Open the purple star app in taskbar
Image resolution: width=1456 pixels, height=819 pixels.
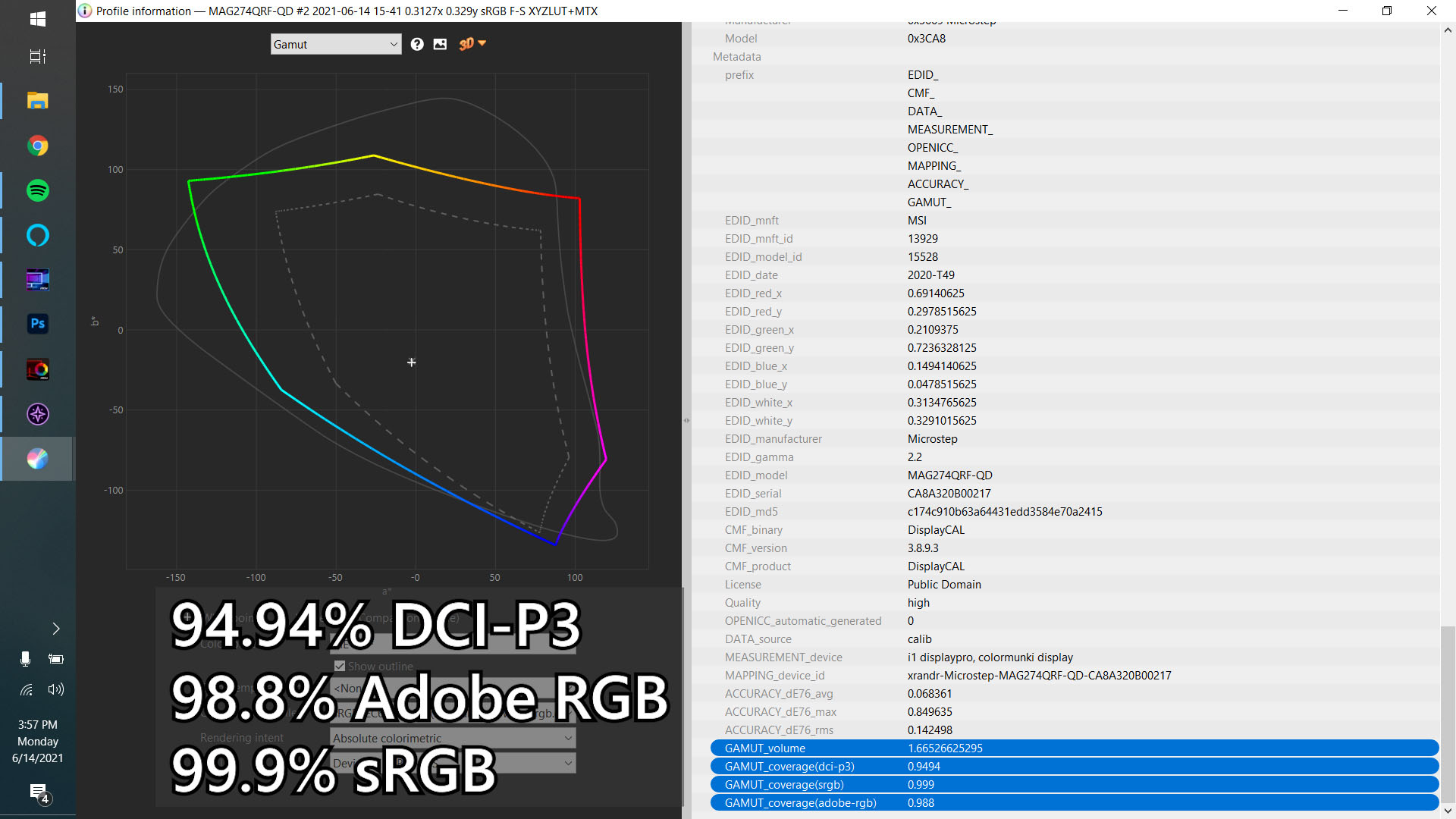tap(38, 414)
